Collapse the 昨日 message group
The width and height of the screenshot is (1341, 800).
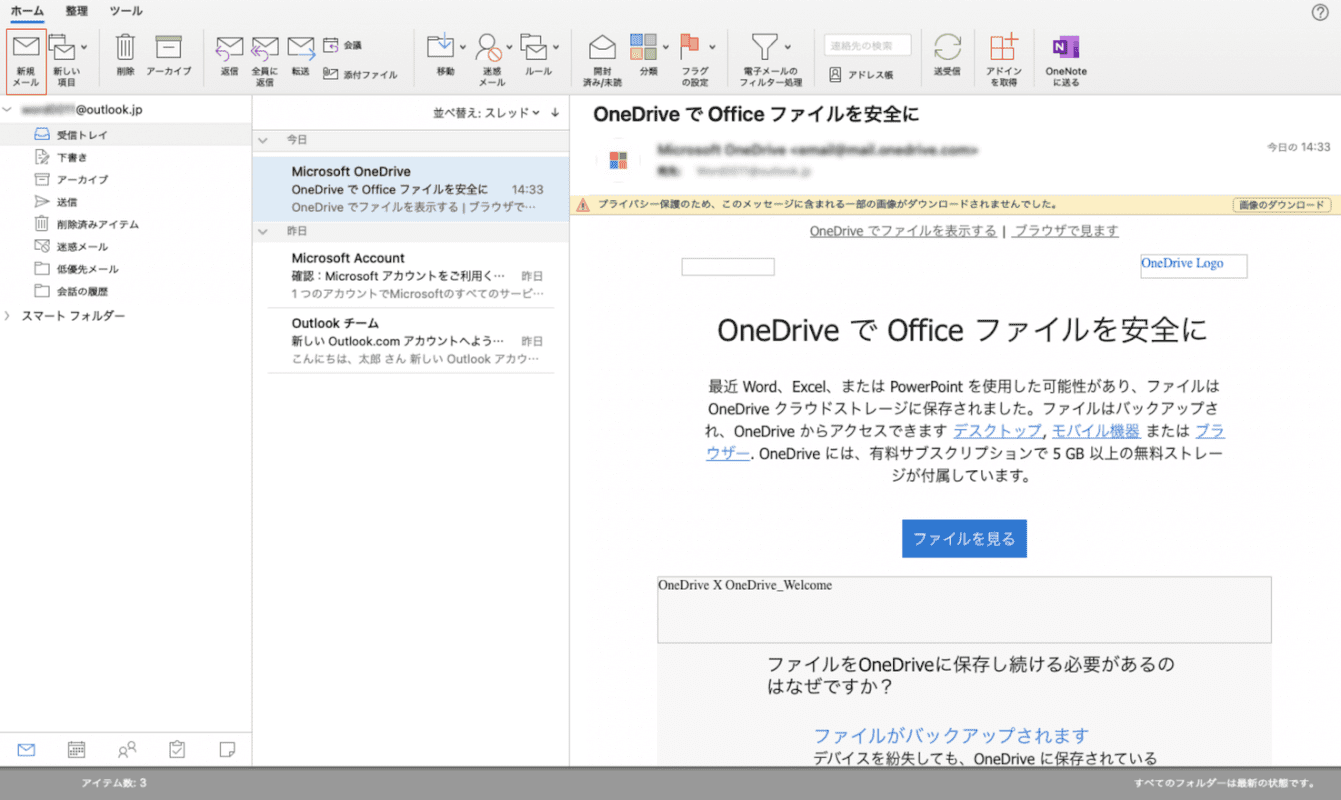264,231
